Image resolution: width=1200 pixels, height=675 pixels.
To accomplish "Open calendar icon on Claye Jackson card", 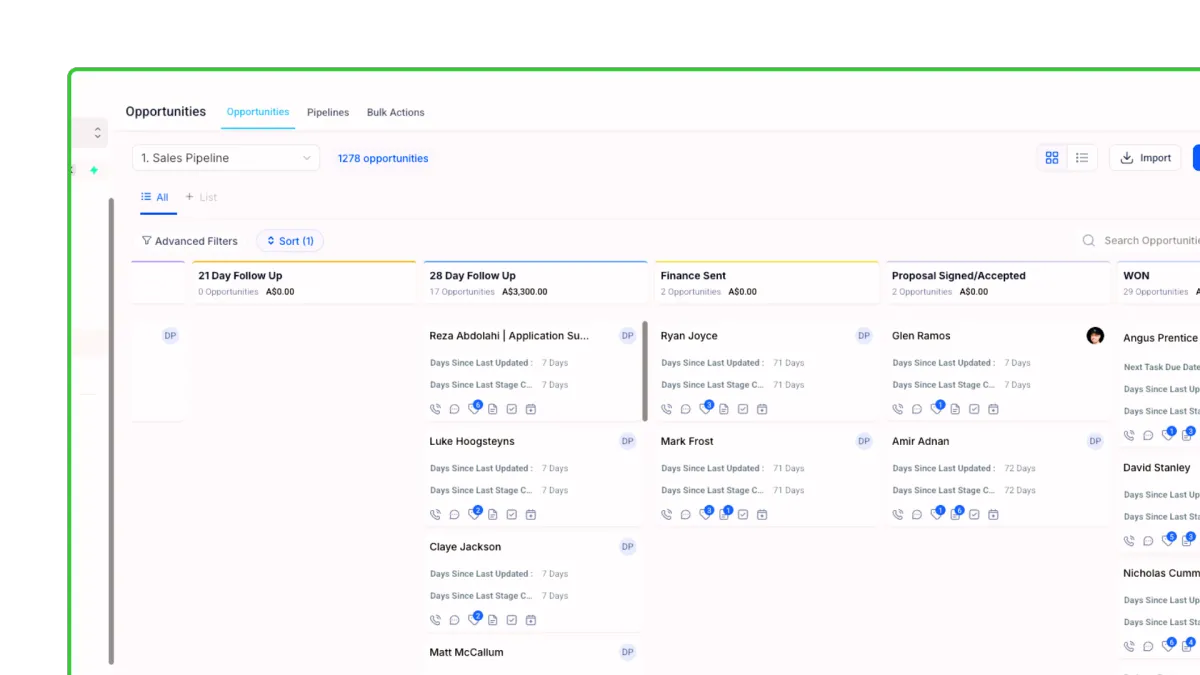I will tap(531, 620).
